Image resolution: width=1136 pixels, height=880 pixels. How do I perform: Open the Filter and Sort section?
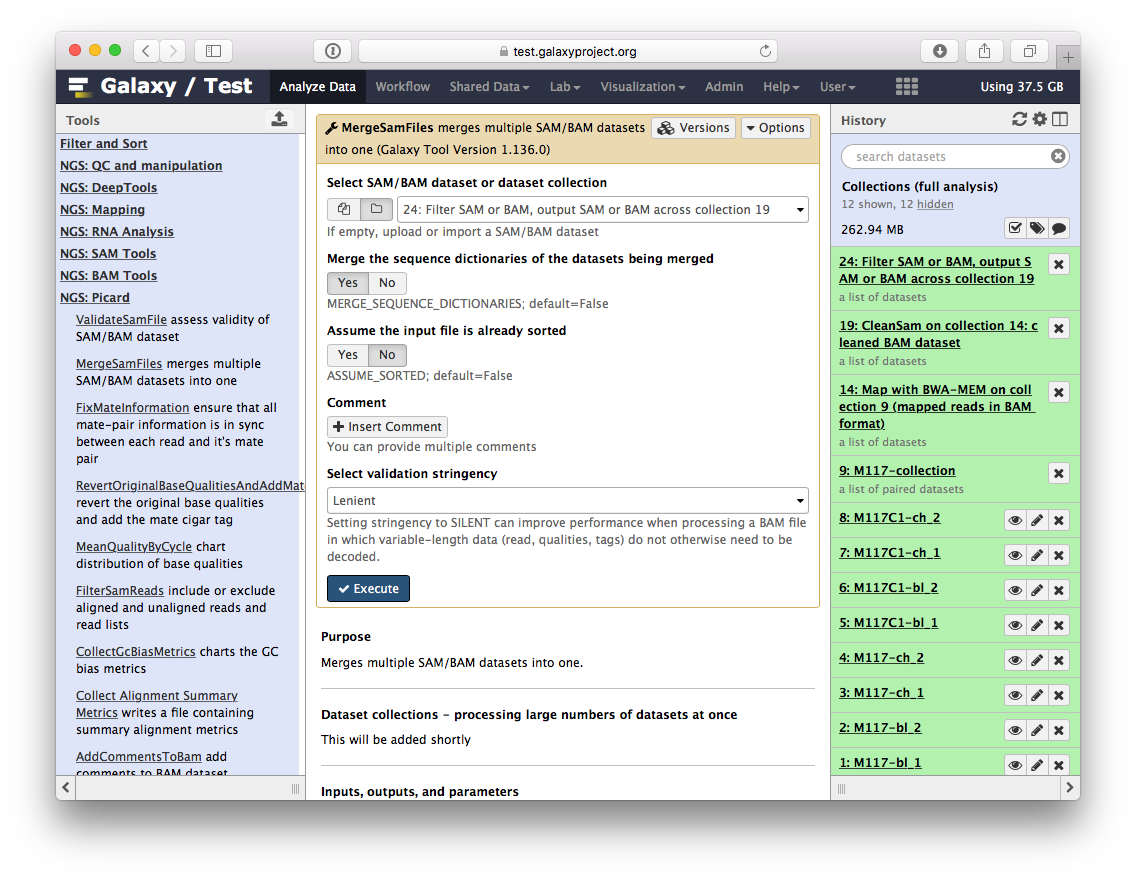click(x=104, y=143)
